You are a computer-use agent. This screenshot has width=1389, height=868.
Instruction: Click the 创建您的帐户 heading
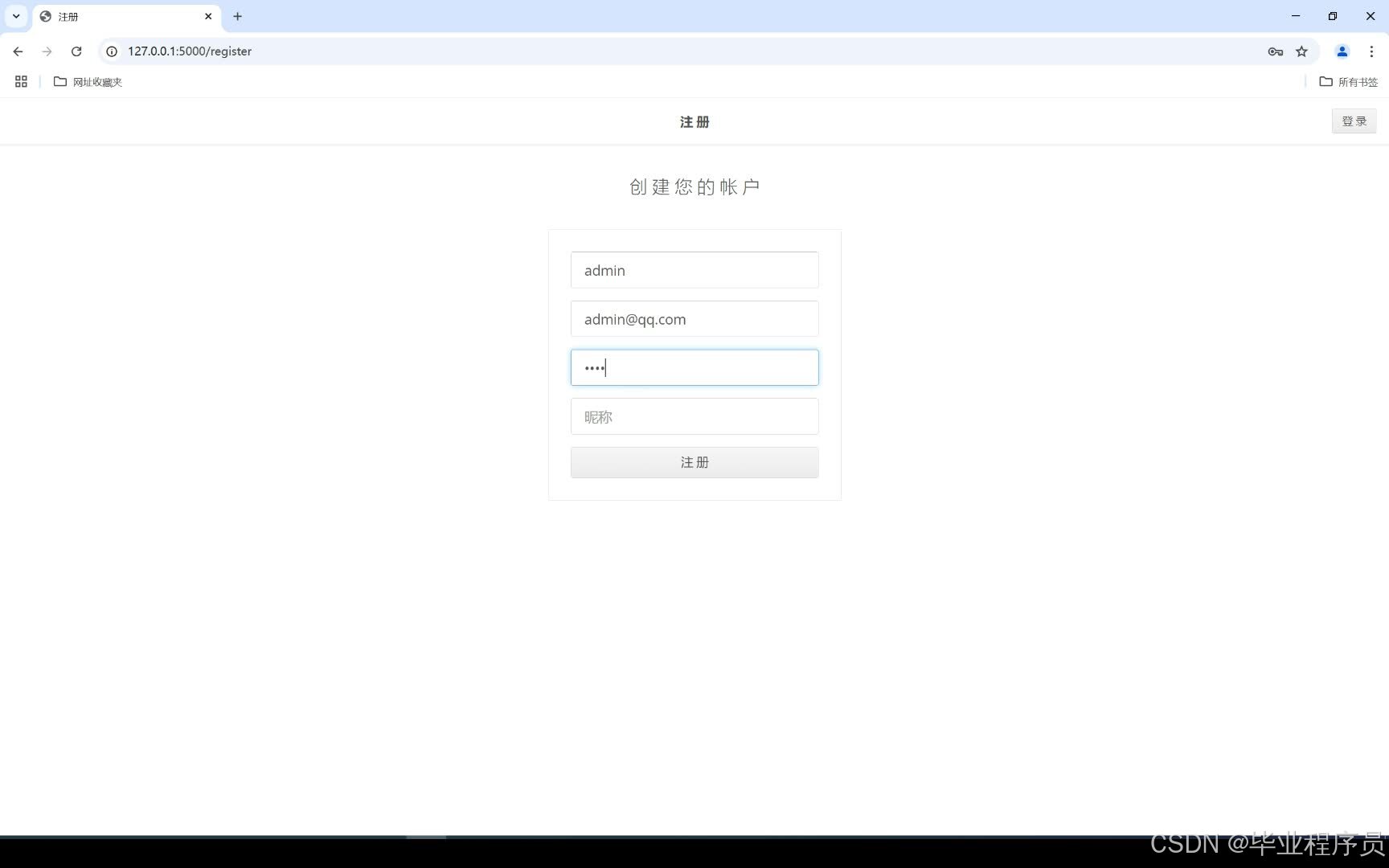694,187
